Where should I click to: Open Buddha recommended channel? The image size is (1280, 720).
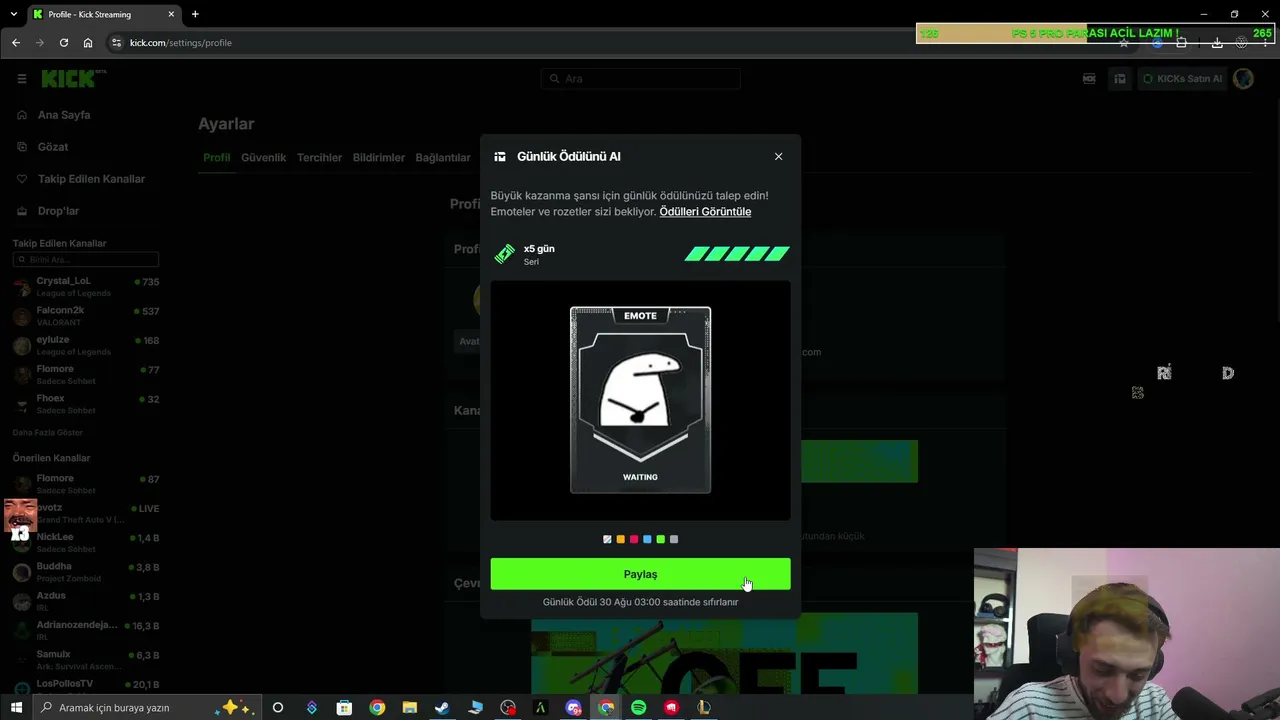pos(86,572)
